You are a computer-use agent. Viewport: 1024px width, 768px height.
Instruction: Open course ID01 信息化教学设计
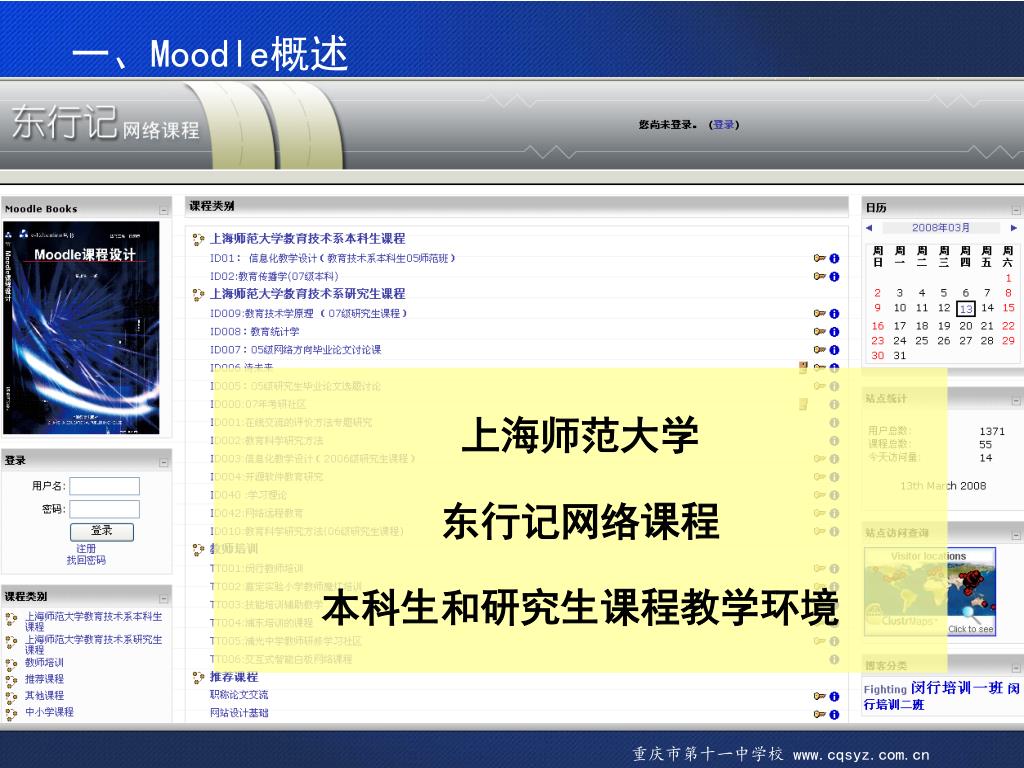(332, 259)
